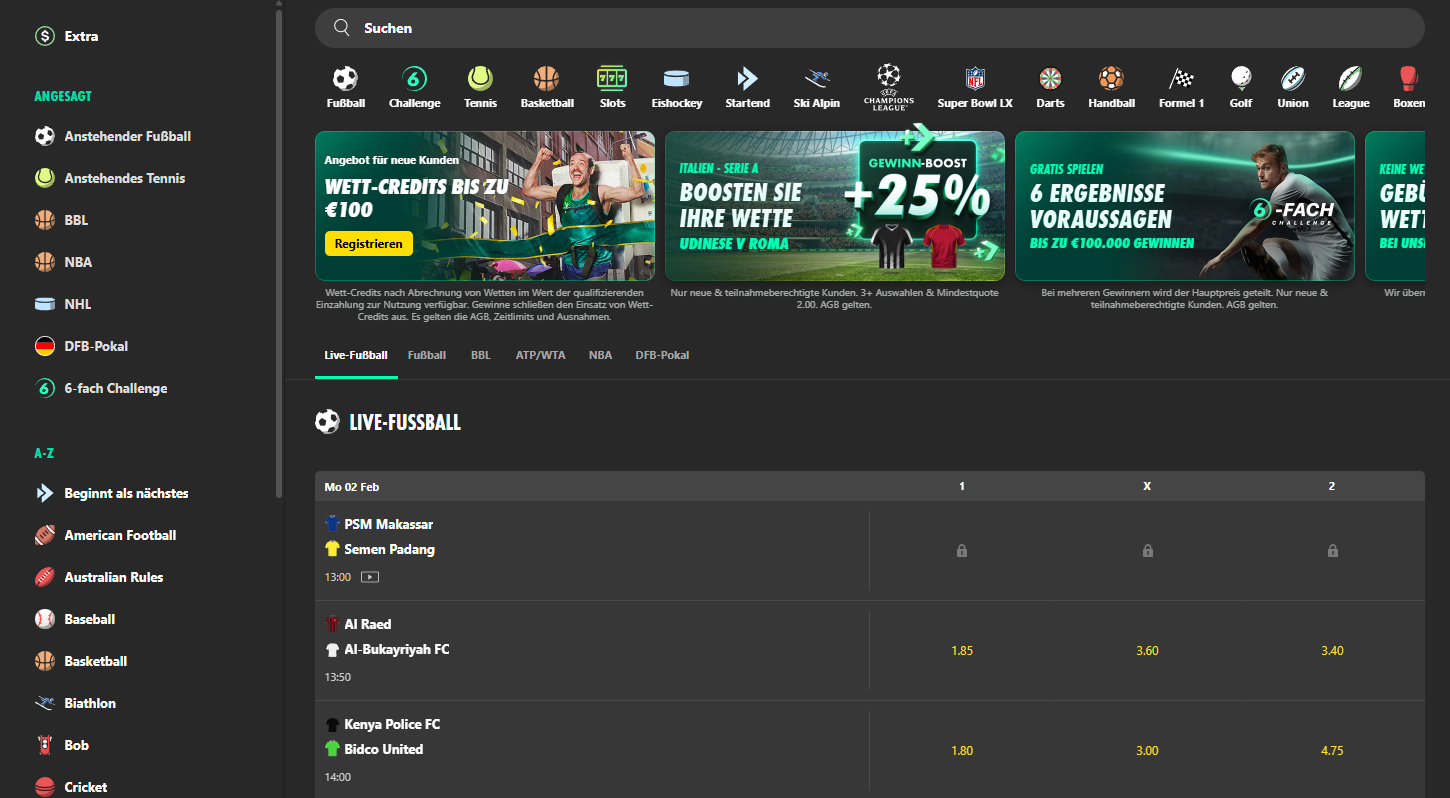Open the Slots 777 icon
This screenshot has height=798, width=1450.
612,78
